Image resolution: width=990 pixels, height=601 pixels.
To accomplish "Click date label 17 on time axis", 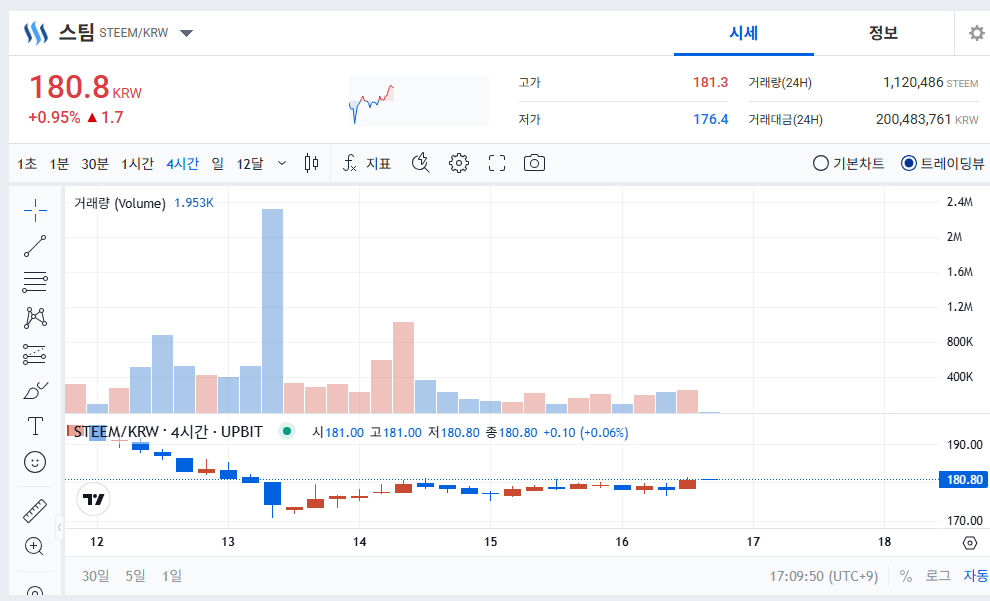I will pyautogui.click(x=753, y=542).
